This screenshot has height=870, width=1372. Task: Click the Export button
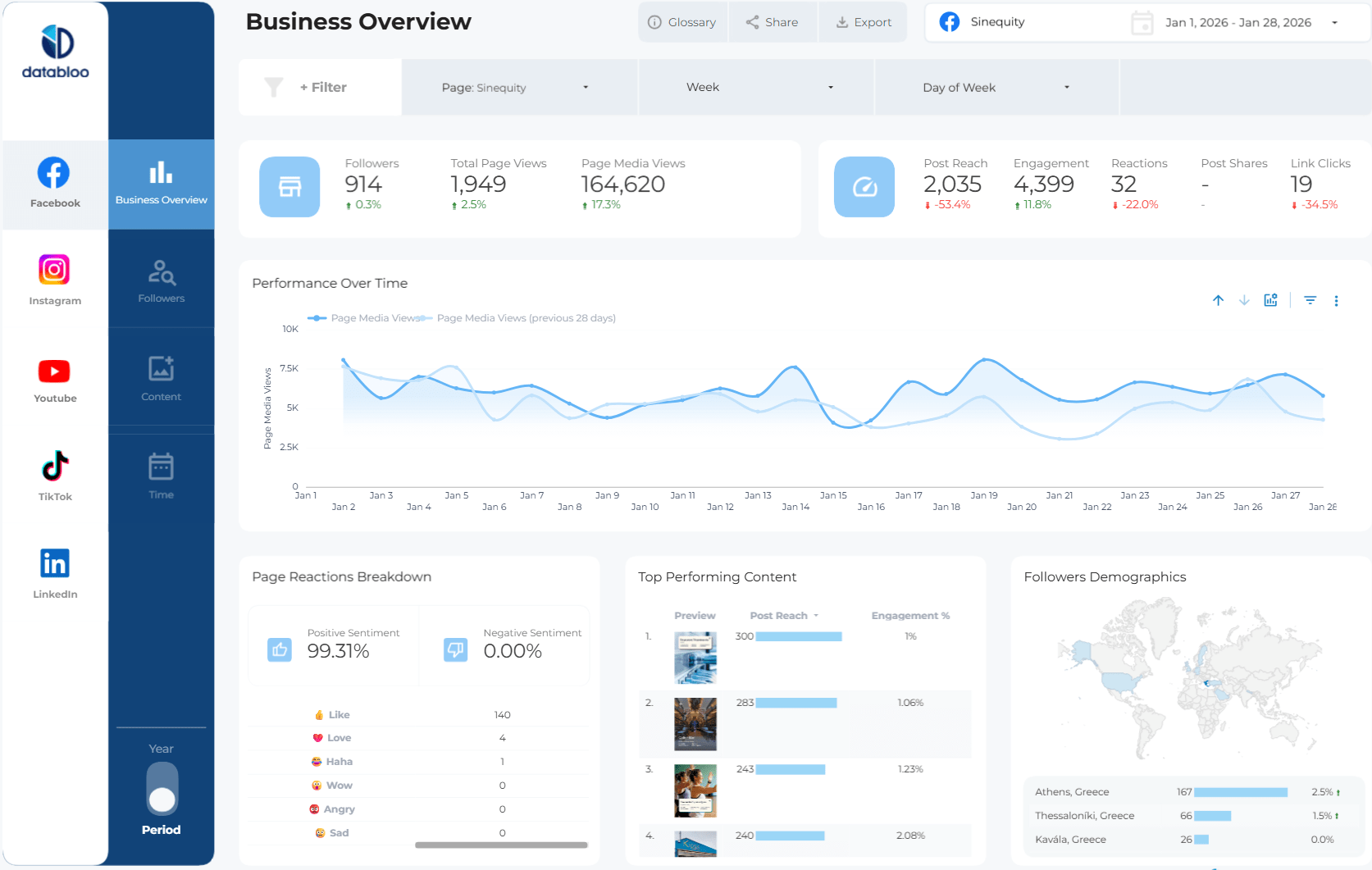tap(863, 22)
